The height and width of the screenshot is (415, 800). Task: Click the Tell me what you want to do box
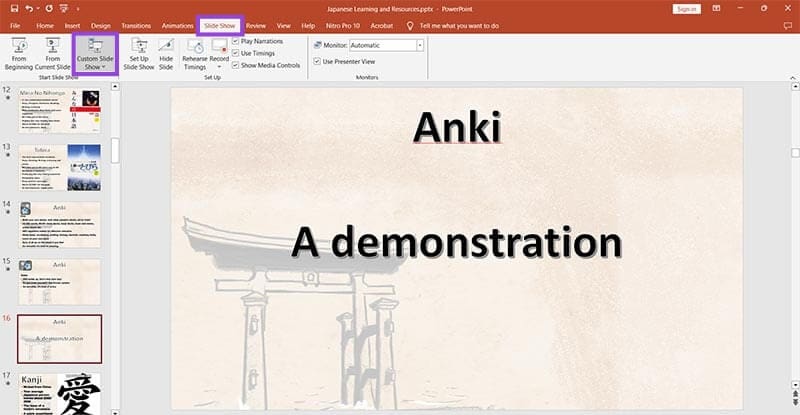pyautogui.click(x=459, y=26)
